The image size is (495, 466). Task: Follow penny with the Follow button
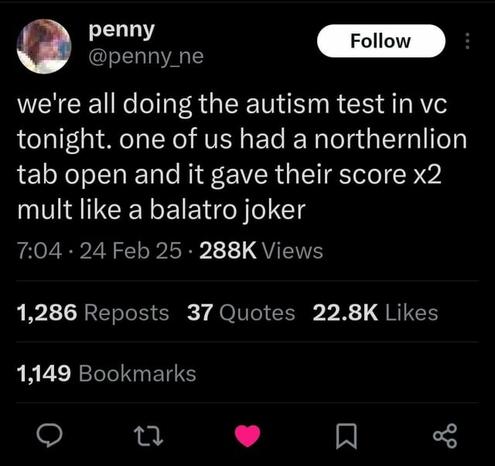(x=381, y=41)
